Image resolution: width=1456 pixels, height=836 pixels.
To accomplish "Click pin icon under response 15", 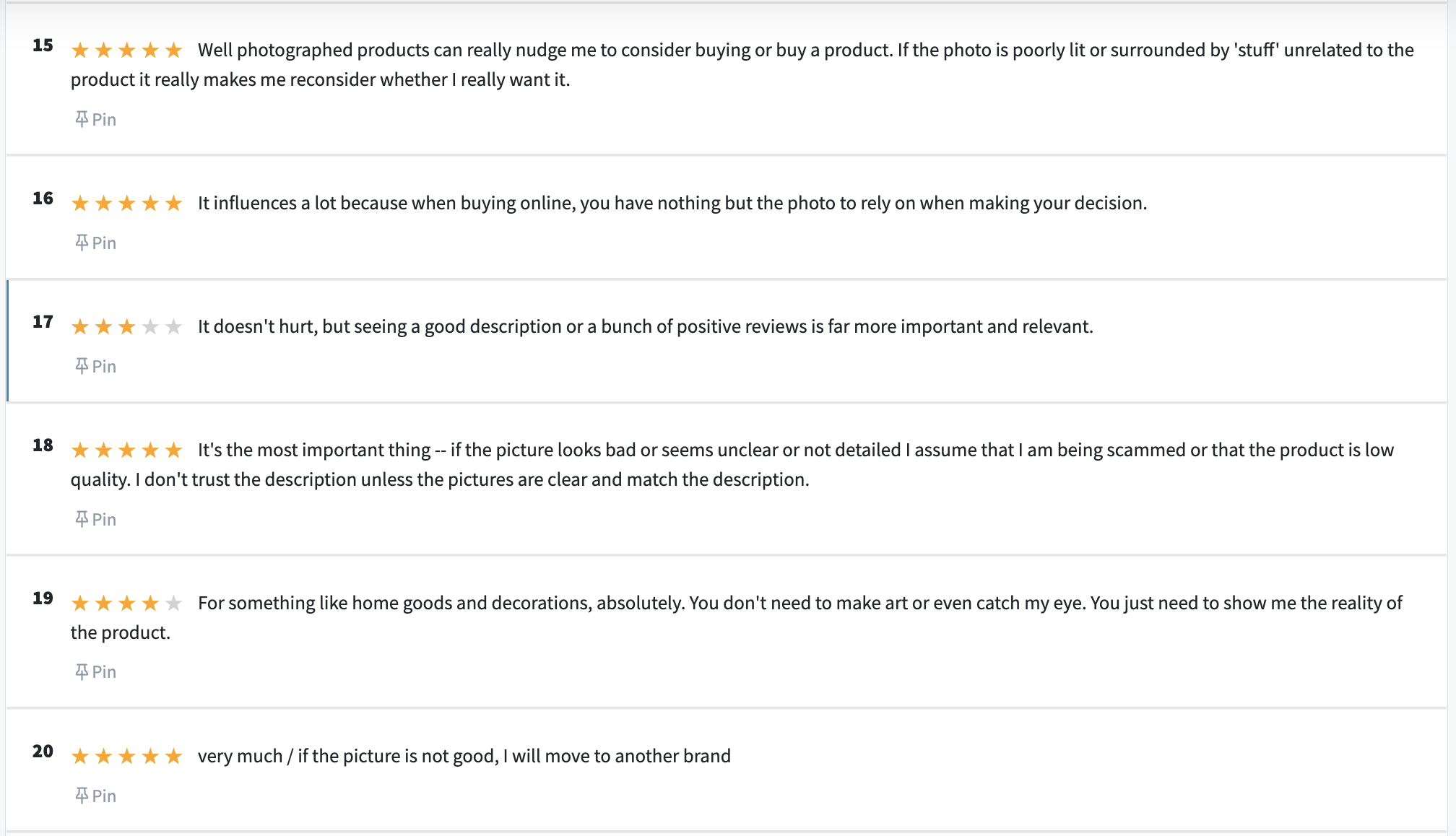I will coord(82,119).
